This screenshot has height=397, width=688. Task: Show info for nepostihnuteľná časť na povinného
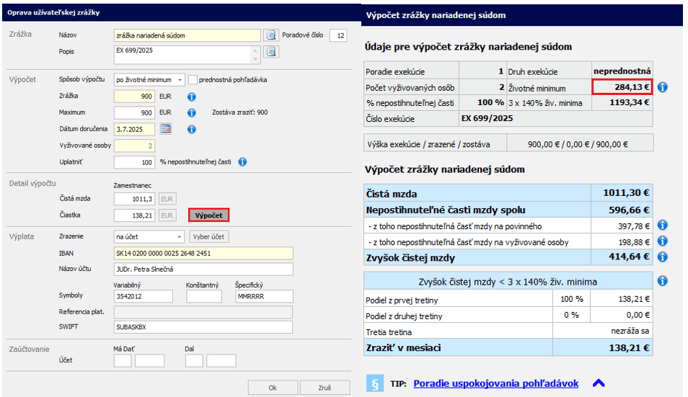click(663, 225)
